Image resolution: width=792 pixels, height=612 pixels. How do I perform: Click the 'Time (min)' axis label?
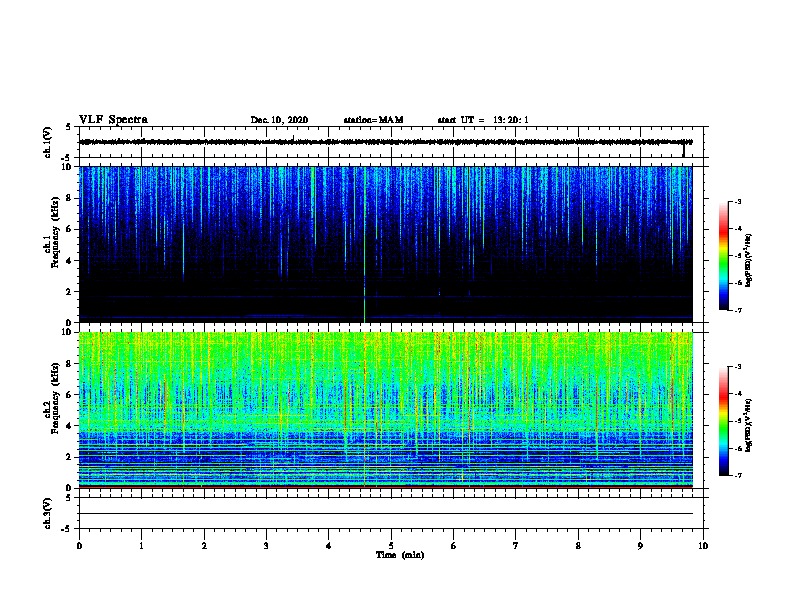(400, 555)
